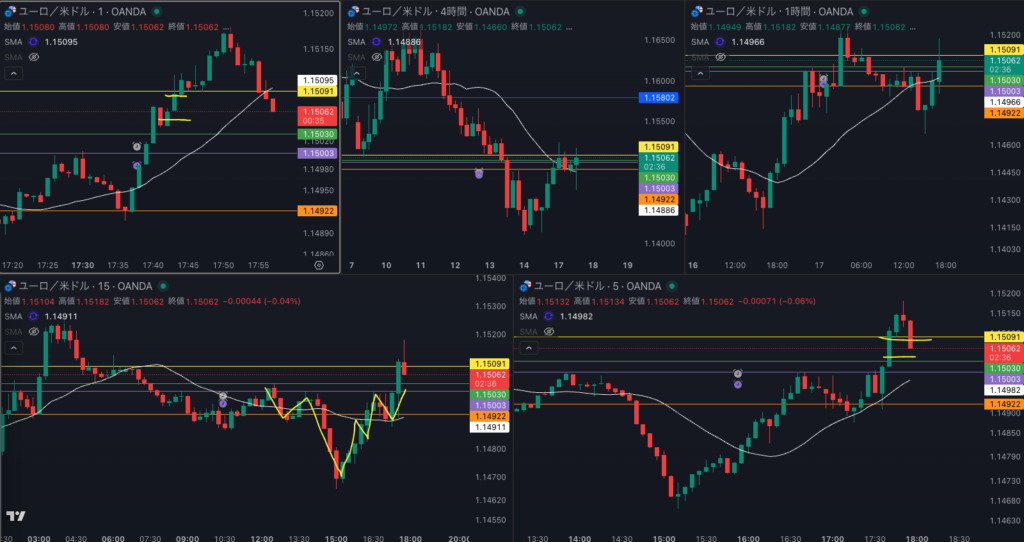The width and height of the screenshot is (1024, 542).
Task: Click the EUR/USD flag icon on the 5-minute chart
Action: tap(524, 286)
